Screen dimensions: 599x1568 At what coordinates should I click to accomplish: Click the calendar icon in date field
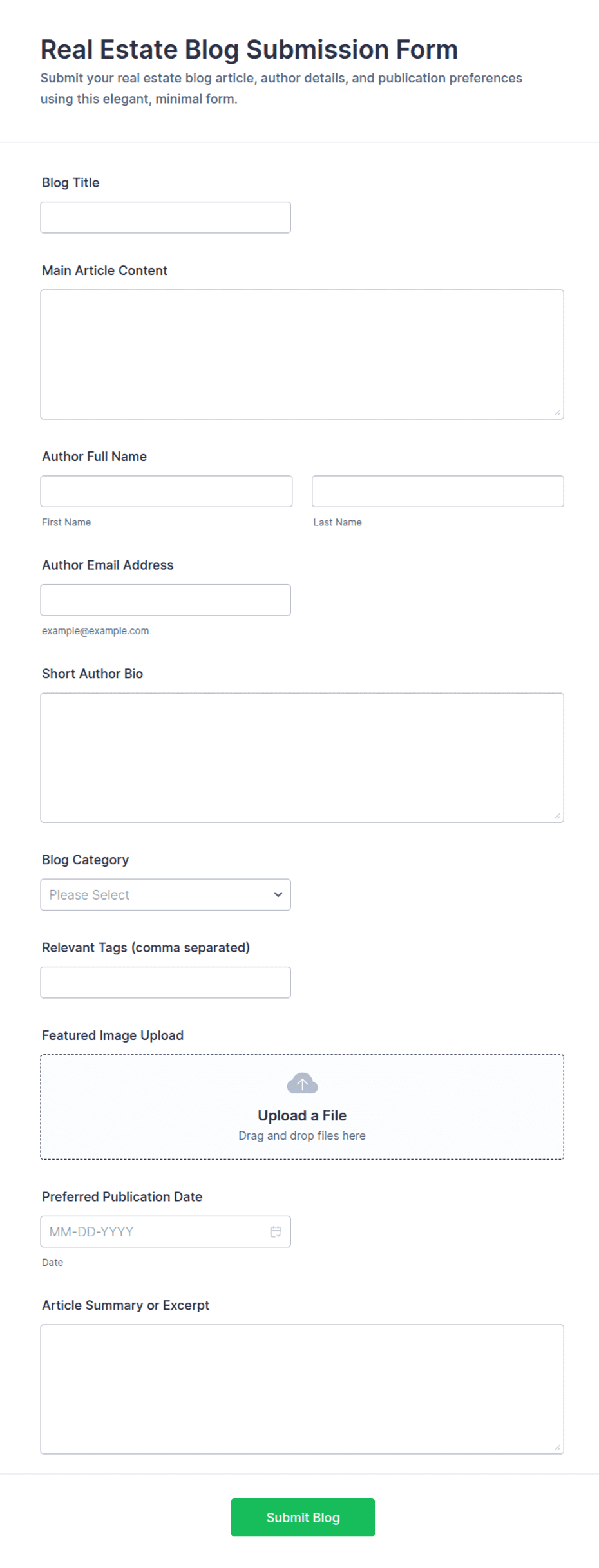pos(276,1231)
